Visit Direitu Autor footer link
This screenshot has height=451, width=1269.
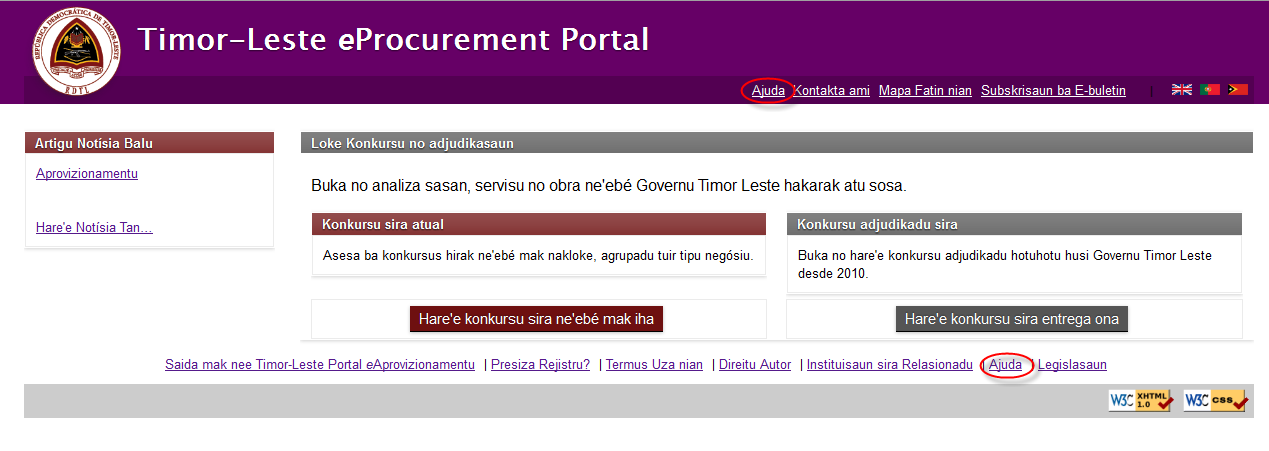[x=755, y=365]
